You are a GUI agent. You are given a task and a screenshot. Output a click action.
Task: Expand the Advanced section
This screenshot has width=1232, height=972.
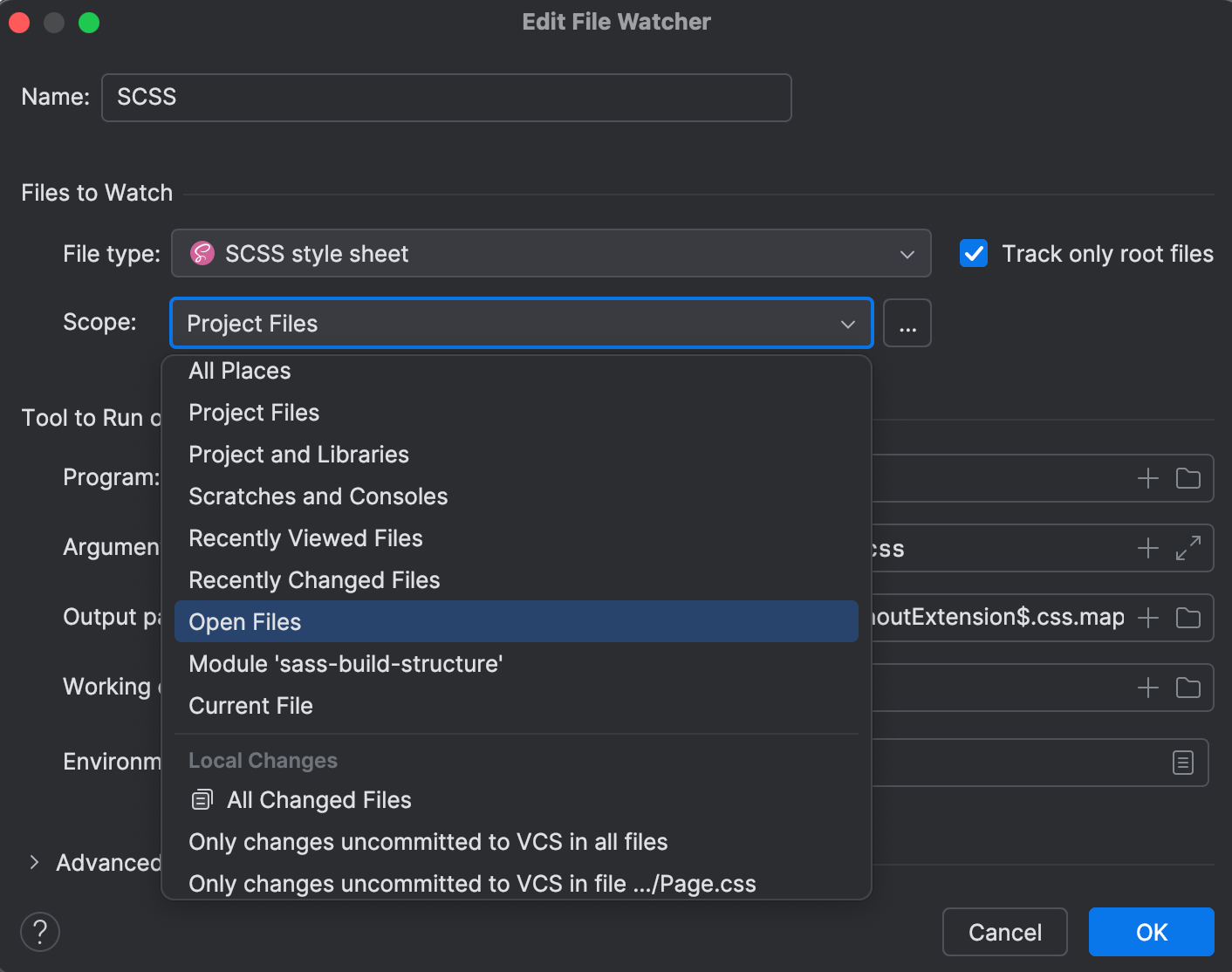33,862
